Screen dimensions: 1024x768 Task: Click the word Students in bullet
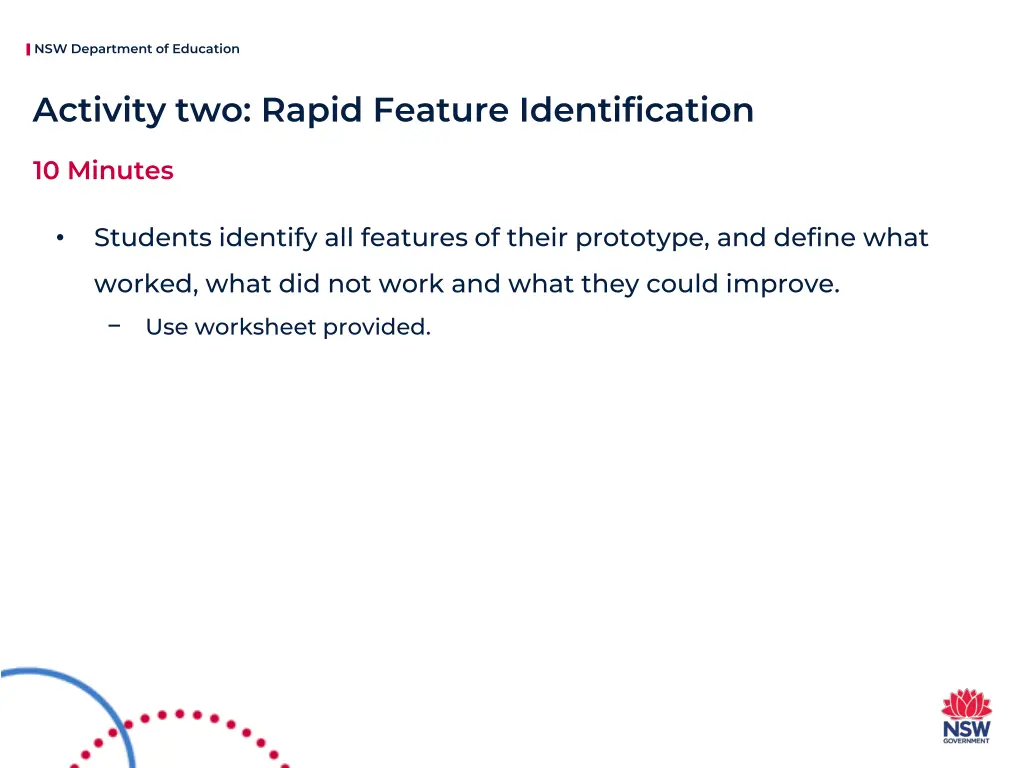coord(153,238)
